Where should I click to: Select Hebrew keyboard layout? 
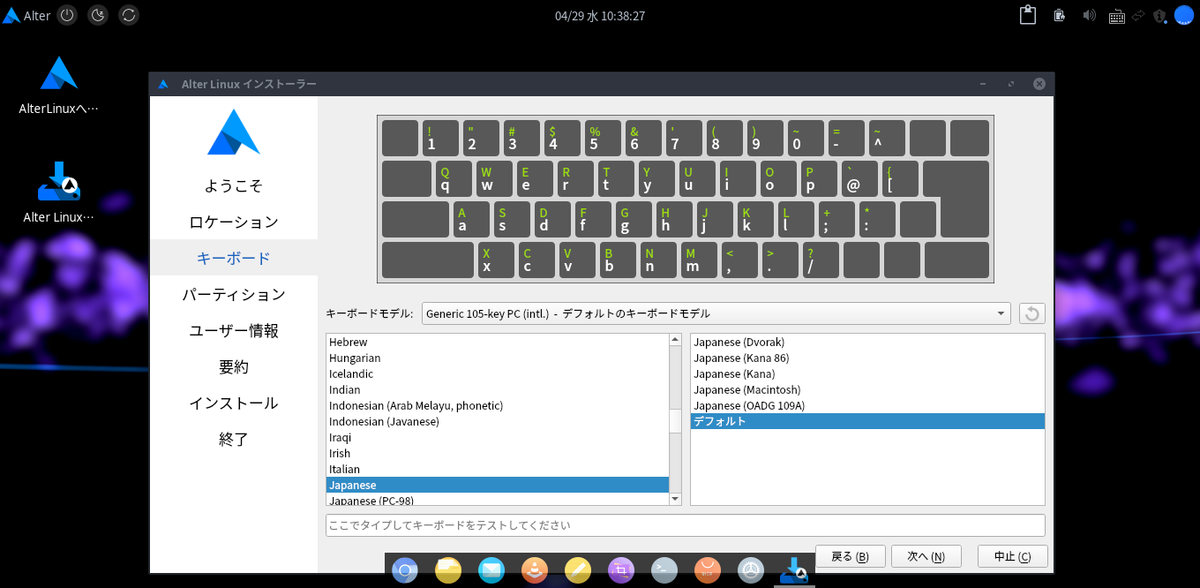click(x=497, y=342)
